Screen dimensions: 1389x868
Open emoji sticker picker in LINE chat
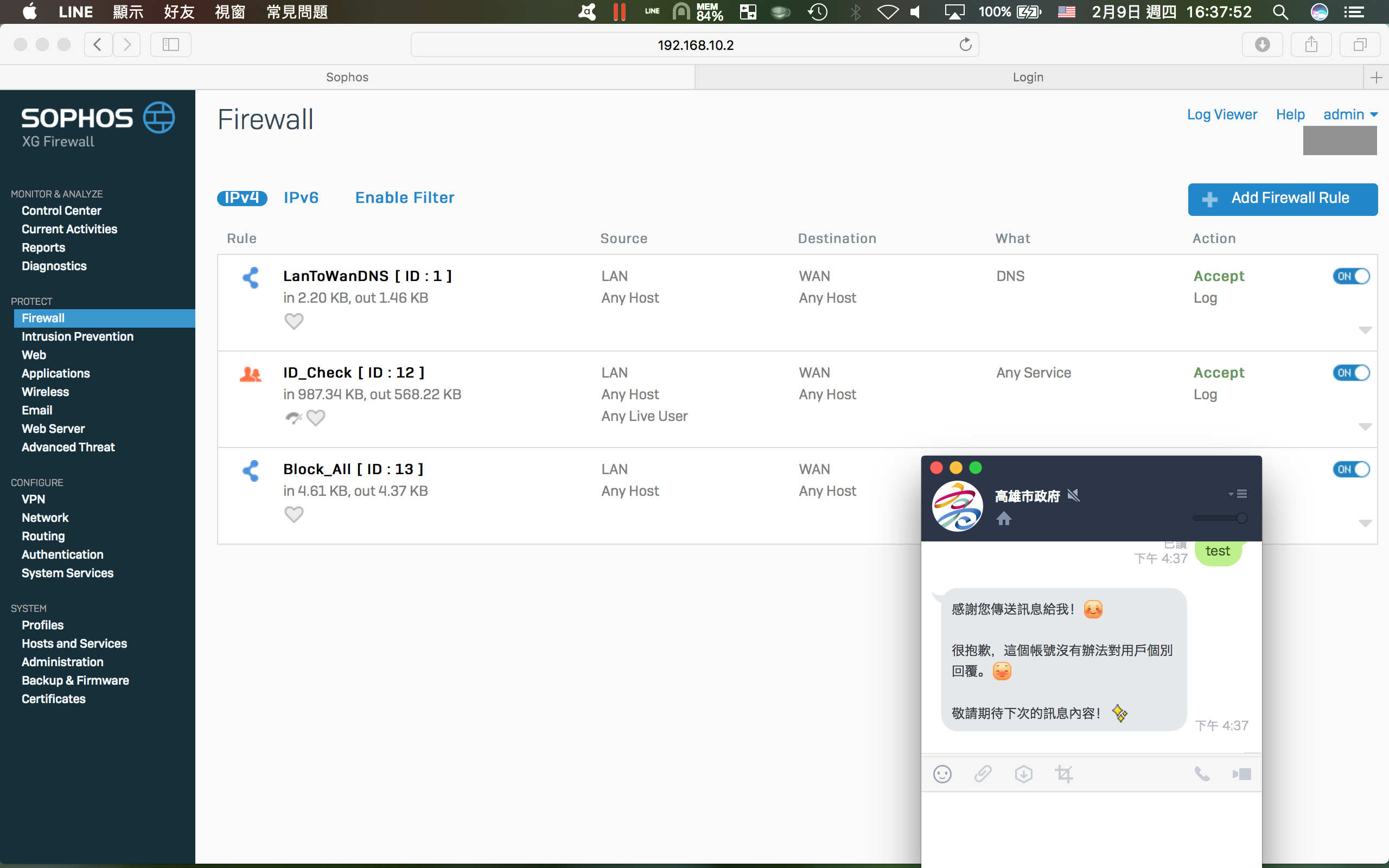tap(942, 774)
